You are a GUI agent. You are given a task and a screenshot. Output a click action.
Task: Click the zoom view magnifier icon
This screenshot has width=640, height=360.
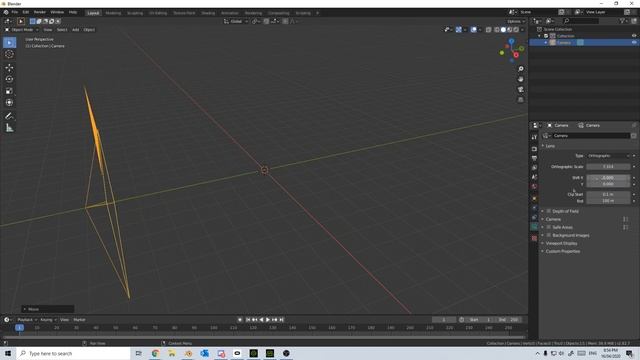pyautogui.click(x=521, y=69)
